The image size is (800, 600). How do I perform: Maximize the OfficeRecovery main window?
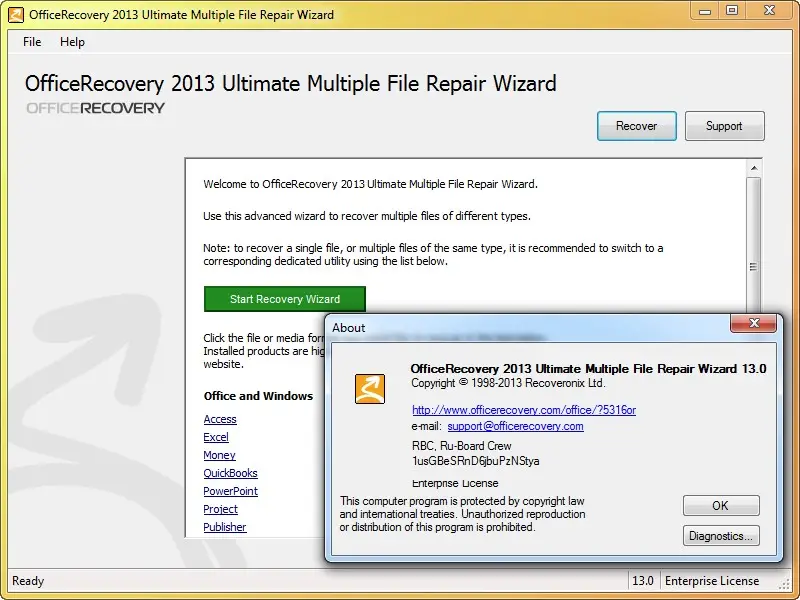tap(732, 11)
